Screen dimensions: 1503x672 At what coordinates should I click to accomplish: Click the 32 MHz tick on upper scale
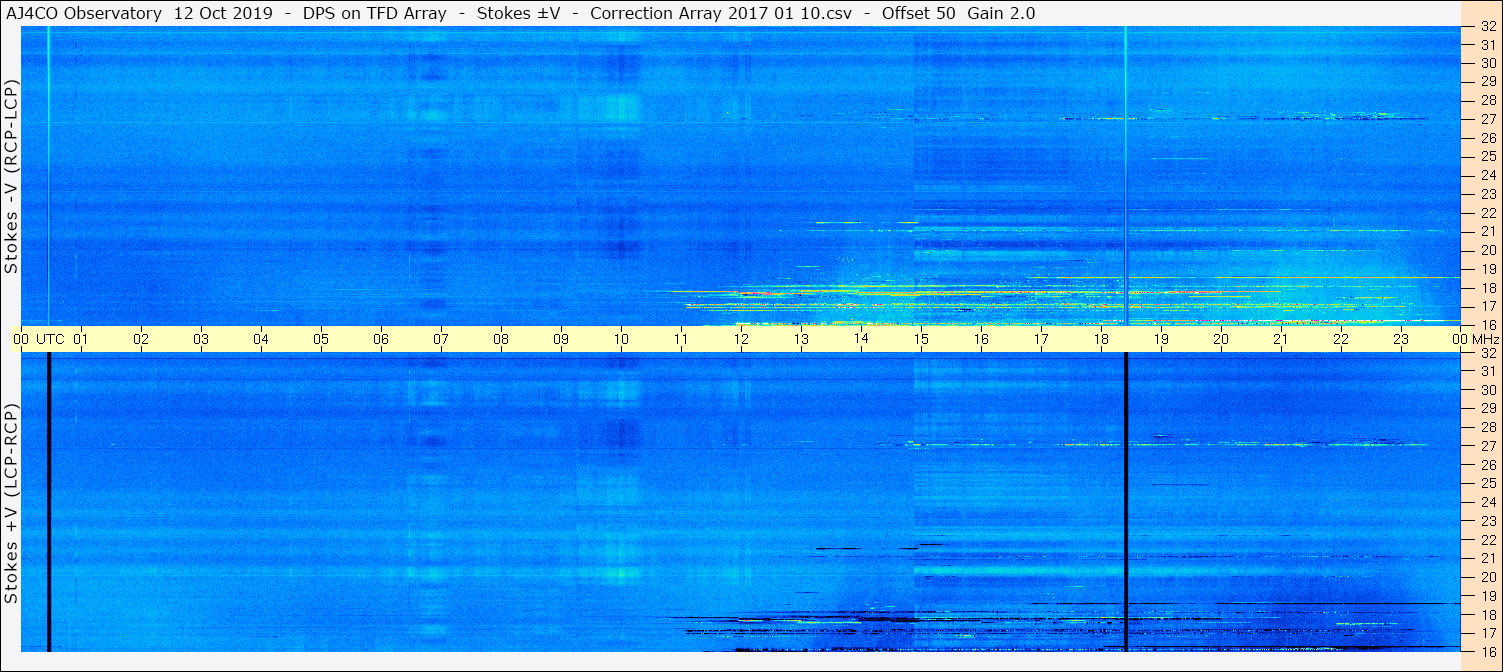[1487, 27]
